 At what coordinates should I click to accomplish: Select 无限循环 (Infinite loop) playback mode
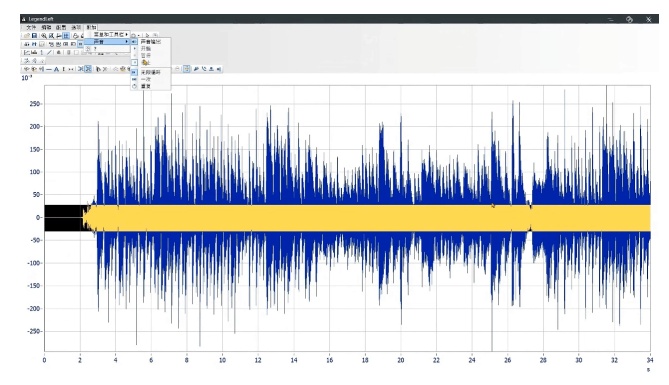(x=151, y=73)
